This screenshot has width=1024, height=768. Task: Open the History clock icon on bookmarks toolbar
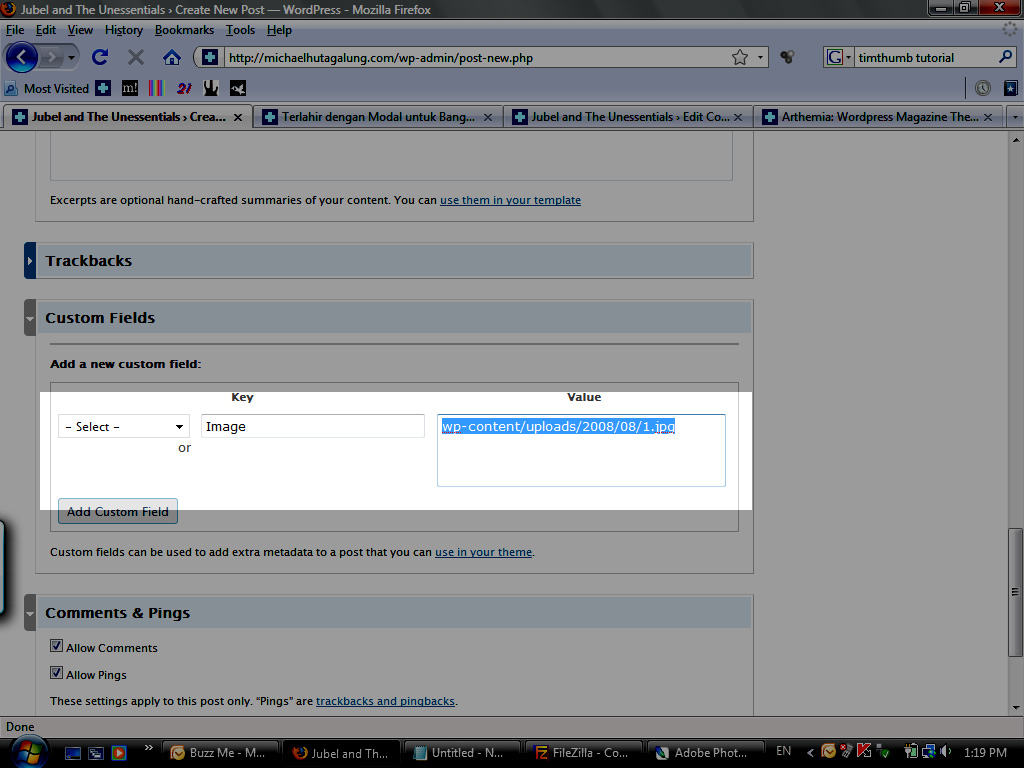[983, 88]
